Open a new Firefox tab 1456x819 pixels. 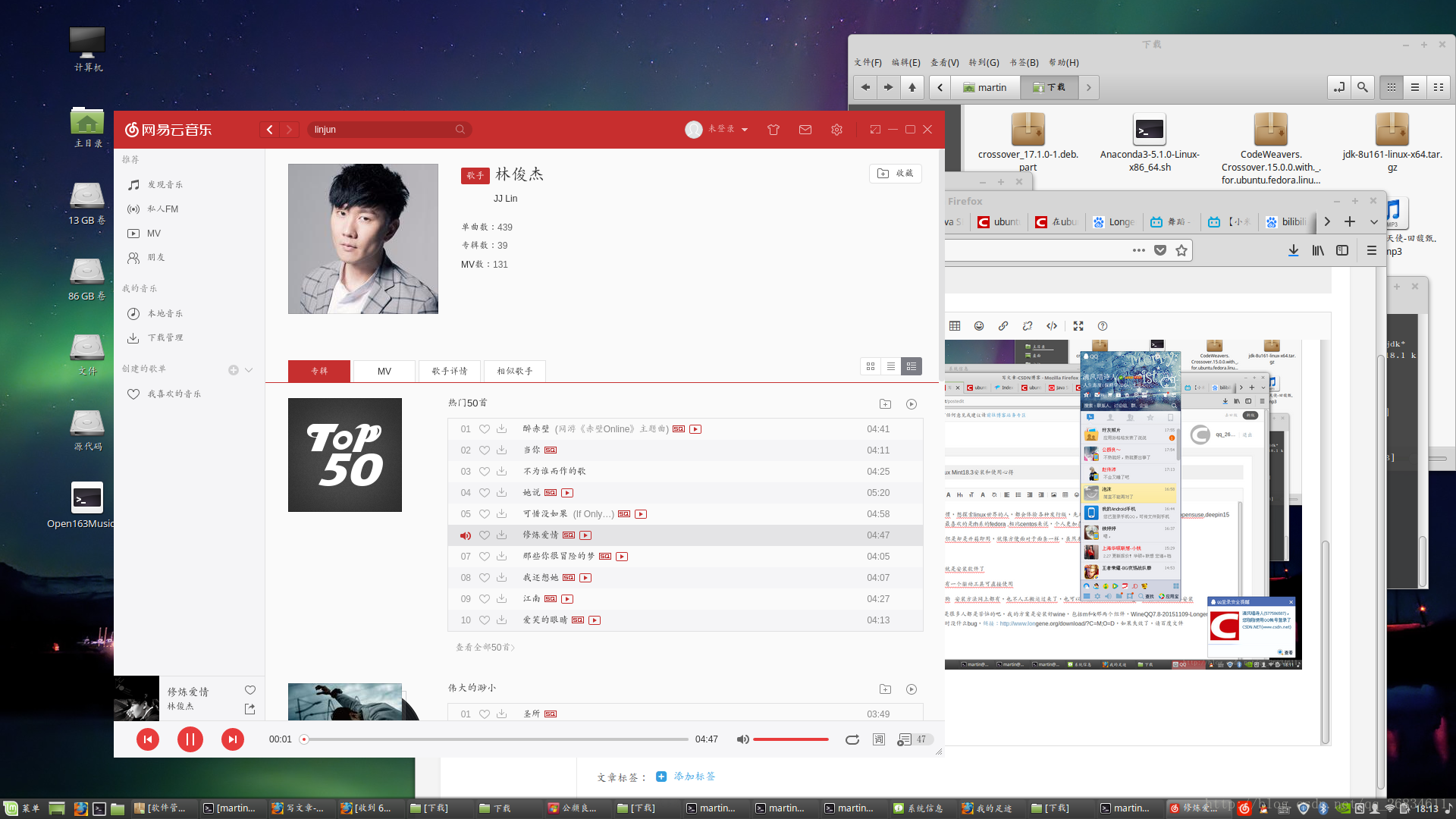1350,221
